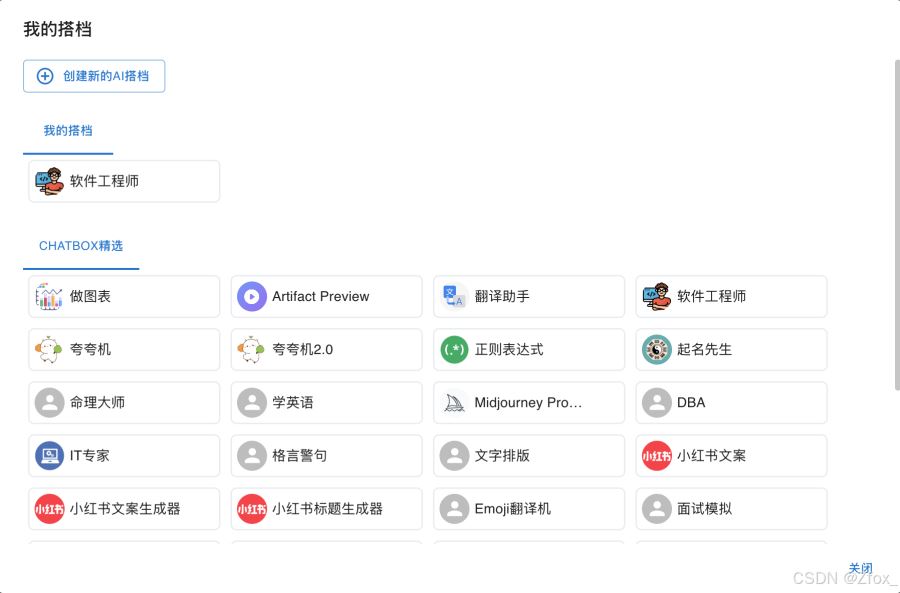The image size is (900, 593).
Task: Select the 小红书文案 red icon
Action: tap(656, 455)
